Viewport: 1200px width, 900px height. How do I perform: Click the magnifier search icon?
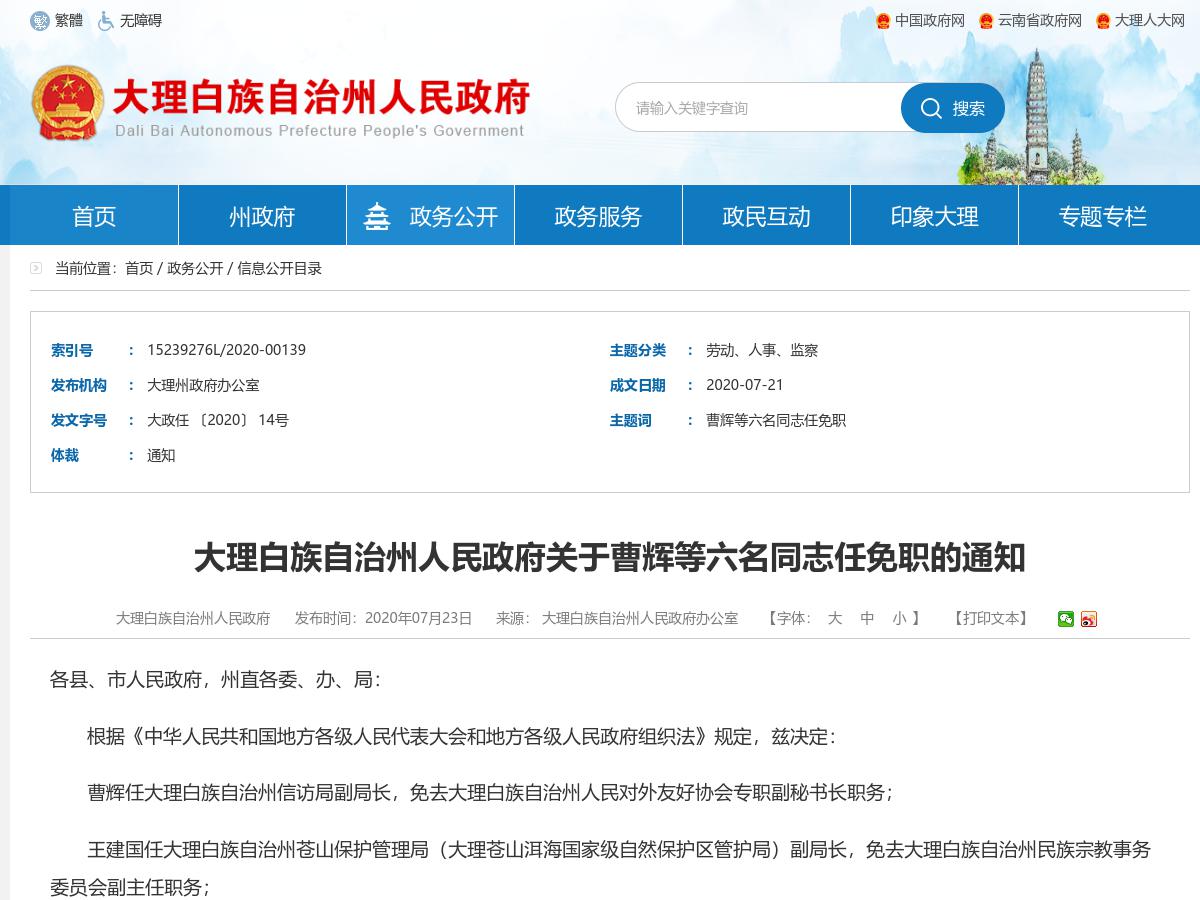[933, 108]
